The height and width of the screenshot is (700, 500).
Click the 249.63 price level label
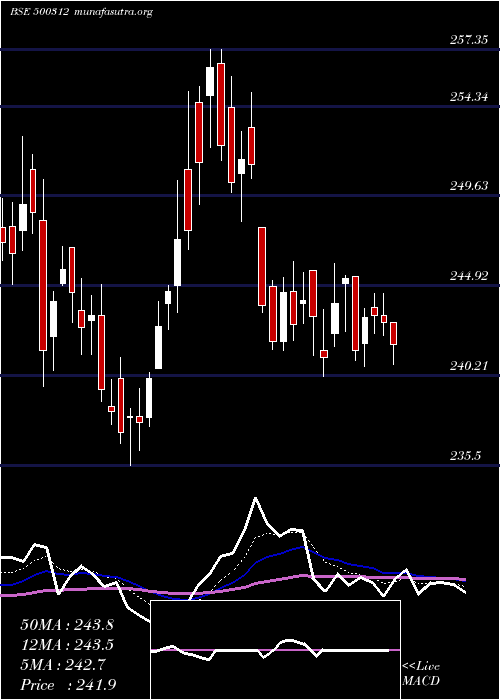tap(468, 186)
